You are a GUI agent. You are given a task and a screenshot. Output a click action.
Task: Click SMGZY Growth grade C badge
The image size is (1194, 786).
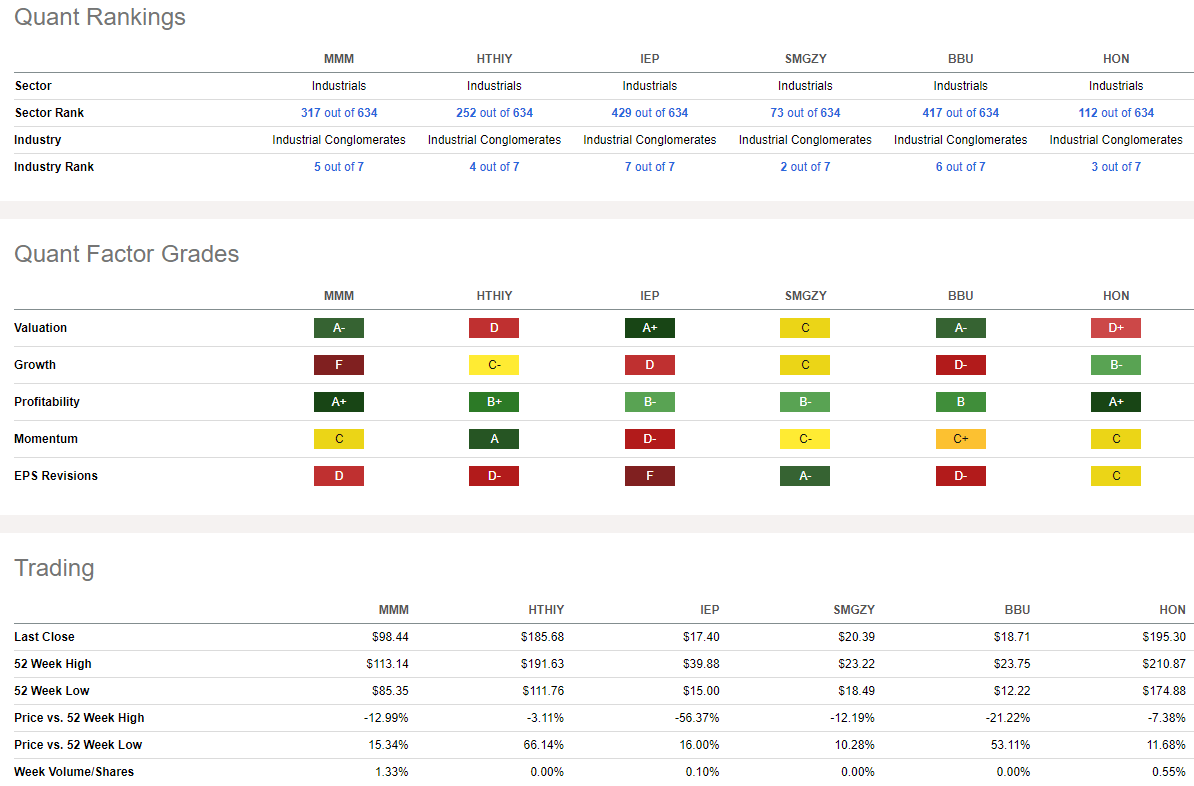tap(805, 365)
